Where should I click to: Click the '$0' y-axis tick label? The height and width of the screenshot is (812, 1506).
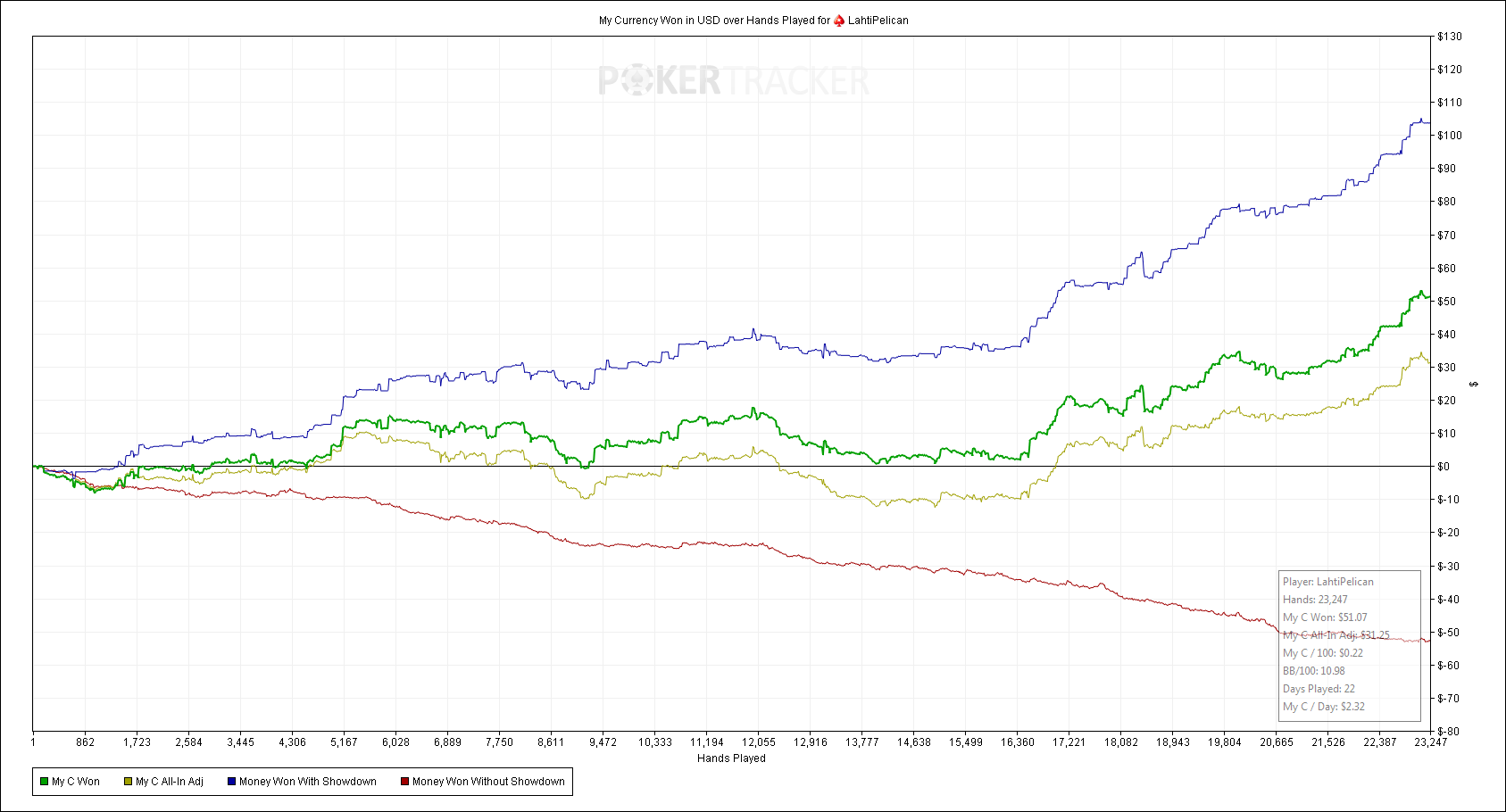click(x=1444, y=467)
